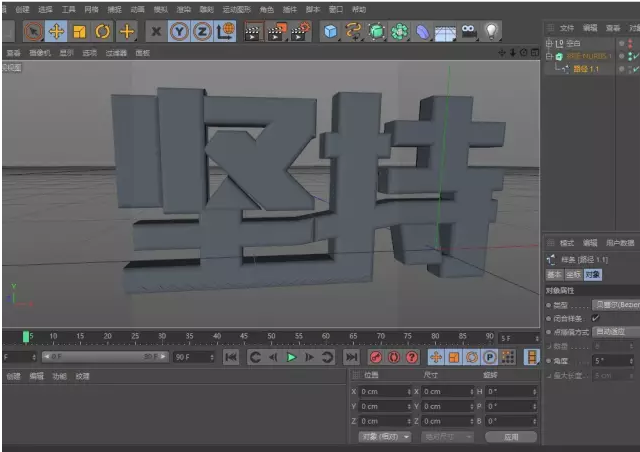Open the 类型 Bezier dropdown

click(615, 304)
